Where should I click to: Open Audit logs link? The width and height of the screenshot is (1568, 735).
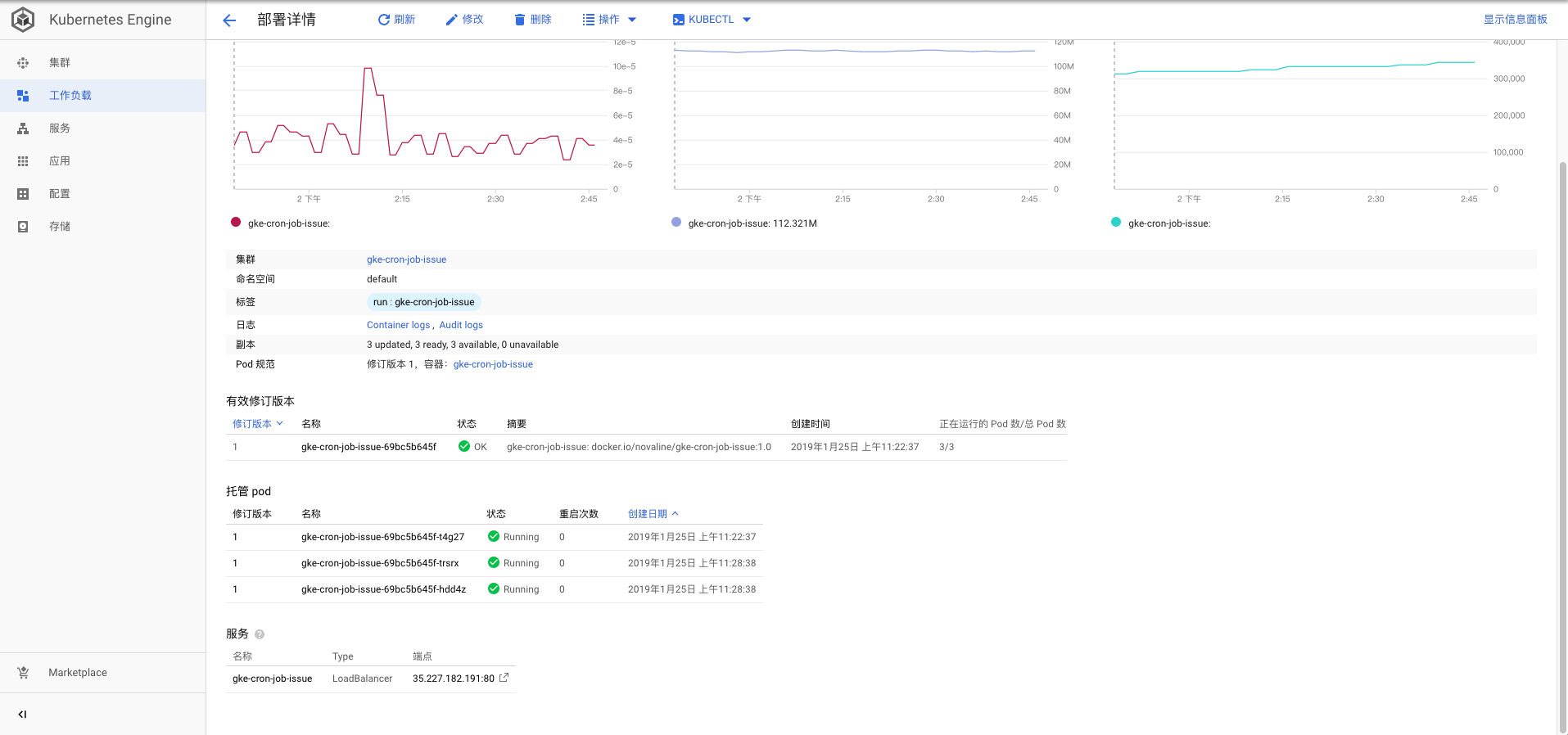coord(461,325)
